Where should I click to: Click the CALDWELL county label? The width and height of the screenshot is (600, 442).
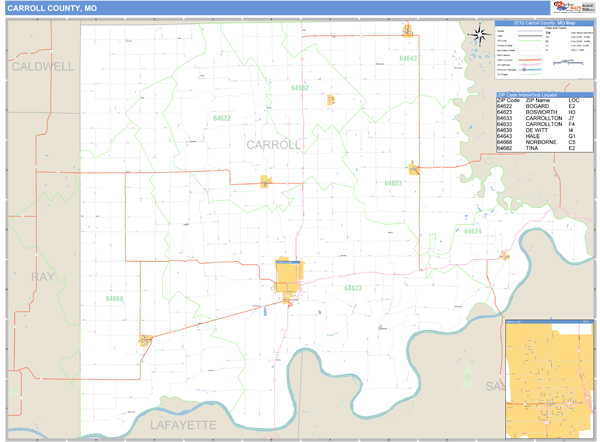pyautogui.click(x=42, y=66)
